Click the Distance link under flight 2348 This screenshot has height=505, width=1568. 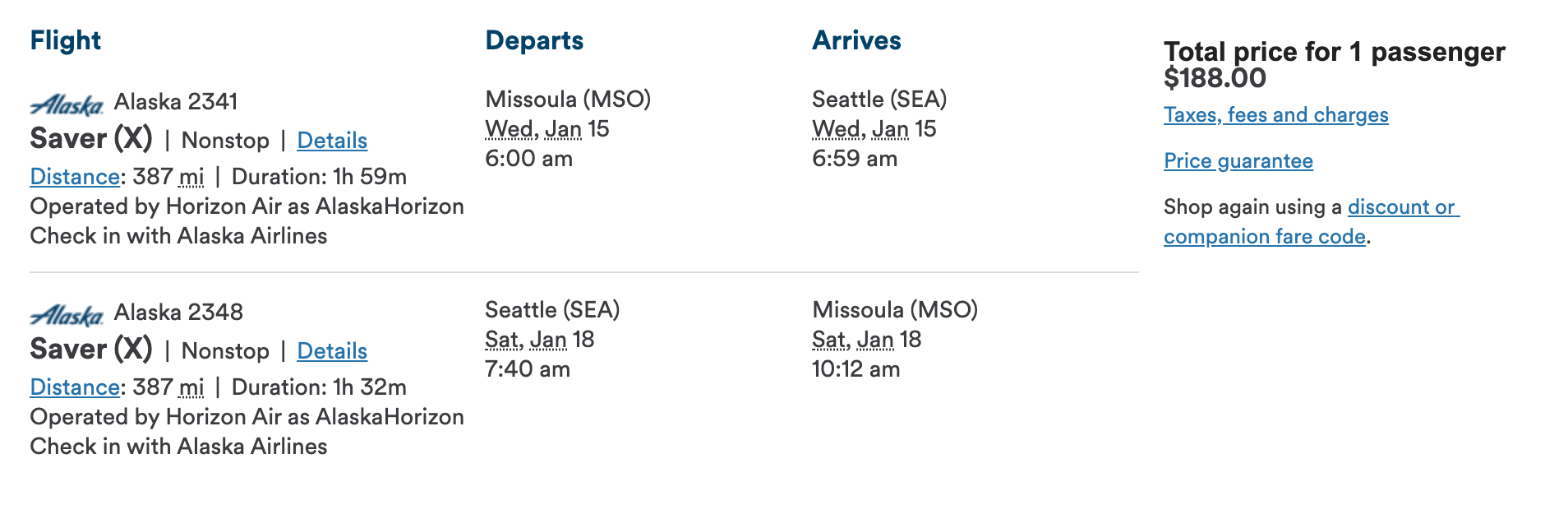pyautogui.click(x=75, y=387)
